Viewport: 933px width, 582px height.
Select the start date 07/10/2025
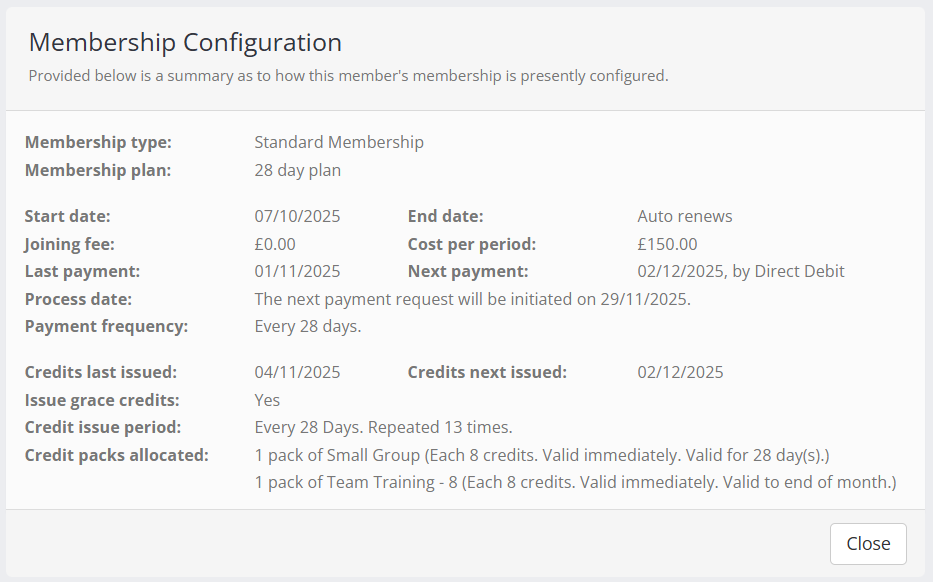click(x=297, y=216)
